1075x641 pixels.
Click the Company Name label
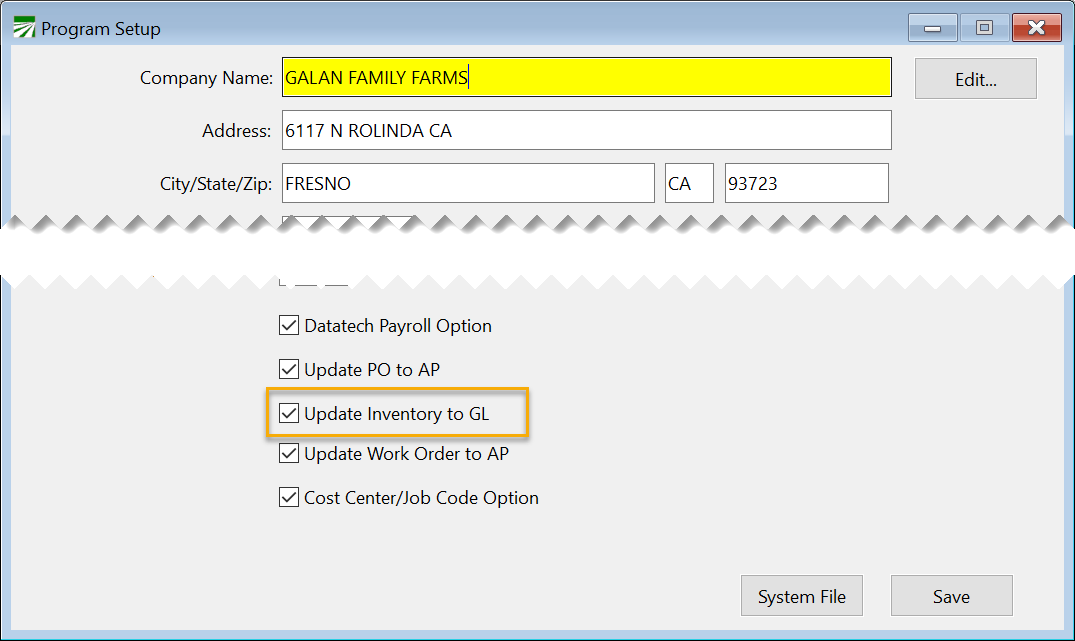click(x=206, y=78)
